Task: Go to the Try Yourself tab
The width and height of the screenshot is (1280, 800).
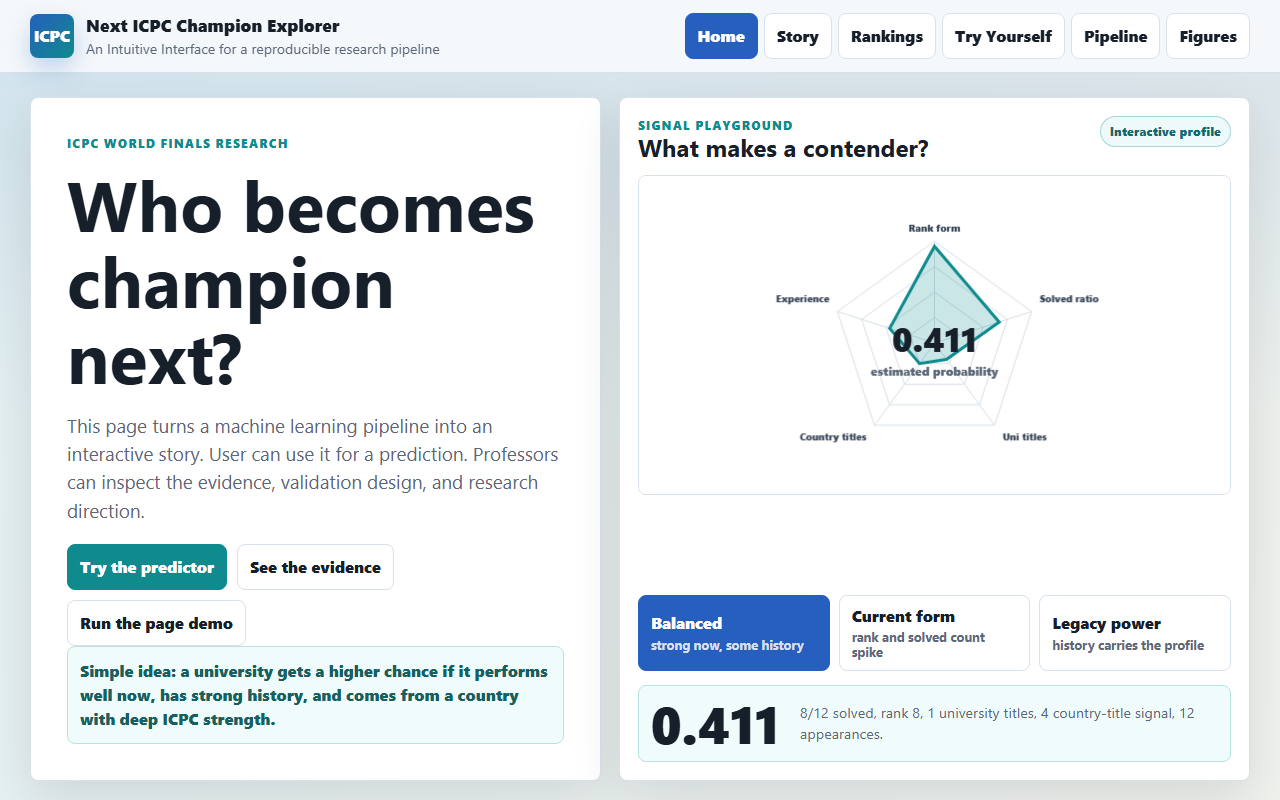Action: 1003,36
